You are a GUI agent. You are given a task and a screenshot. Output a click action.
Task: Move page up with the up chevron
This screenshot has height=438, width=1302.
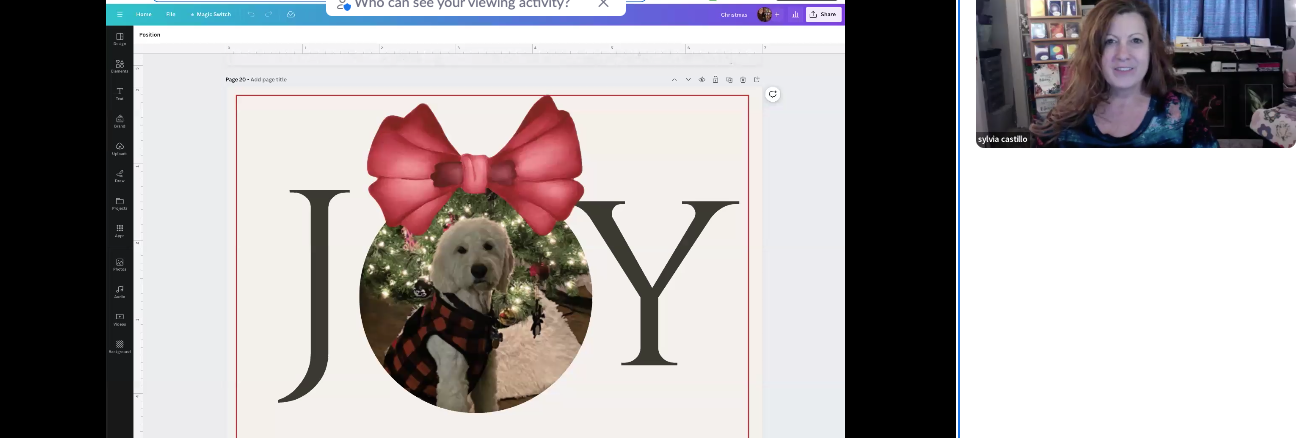[x=674, y=79]
